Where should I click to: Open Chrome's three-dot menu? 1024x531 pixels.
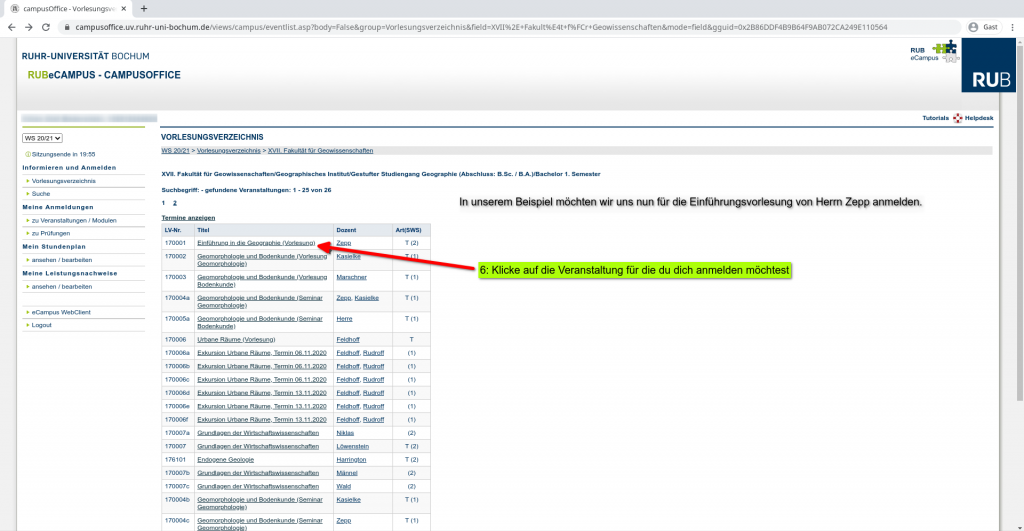1012,27
